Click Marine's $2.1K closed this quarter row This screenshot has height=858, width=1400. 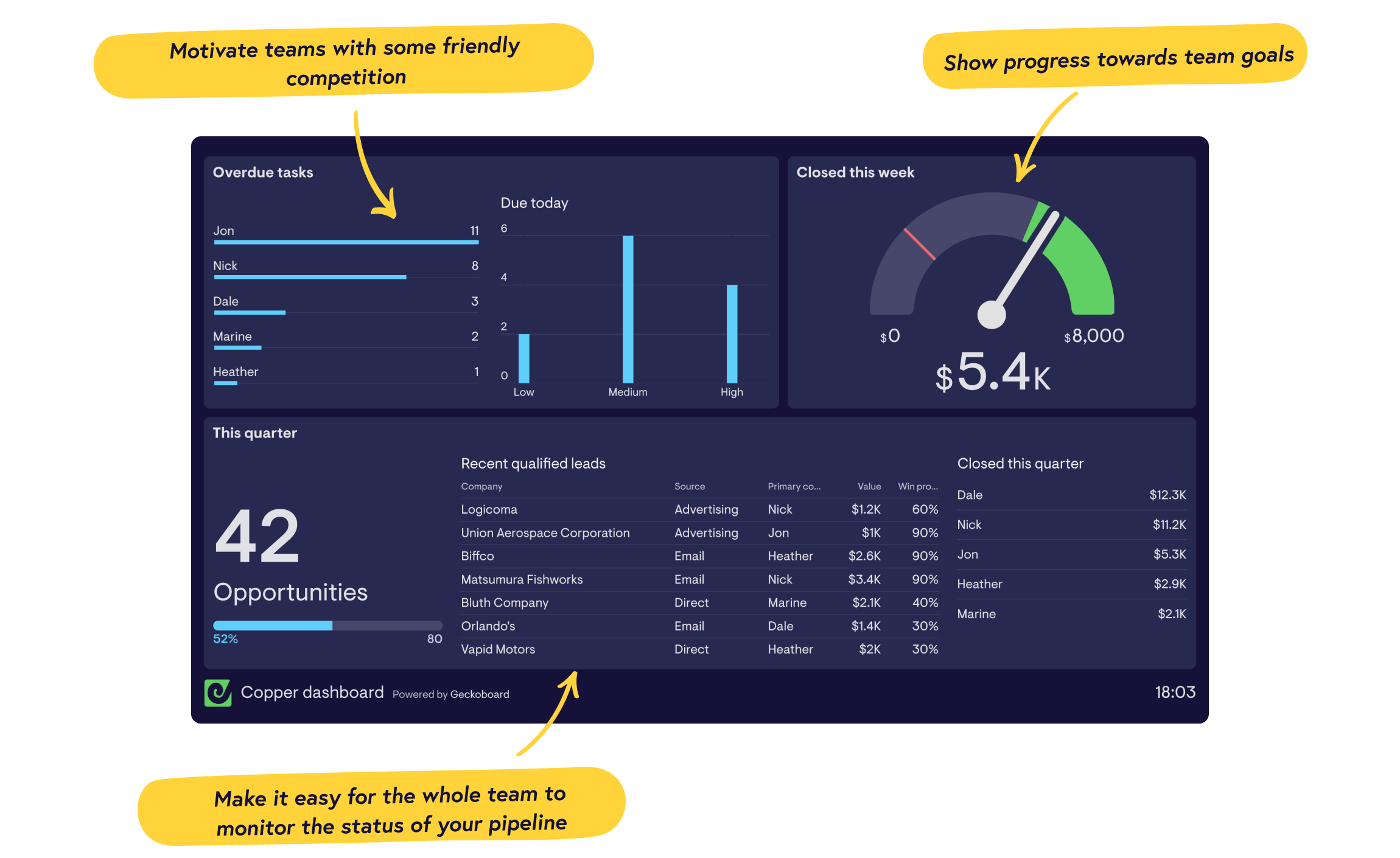(1071, 614)
